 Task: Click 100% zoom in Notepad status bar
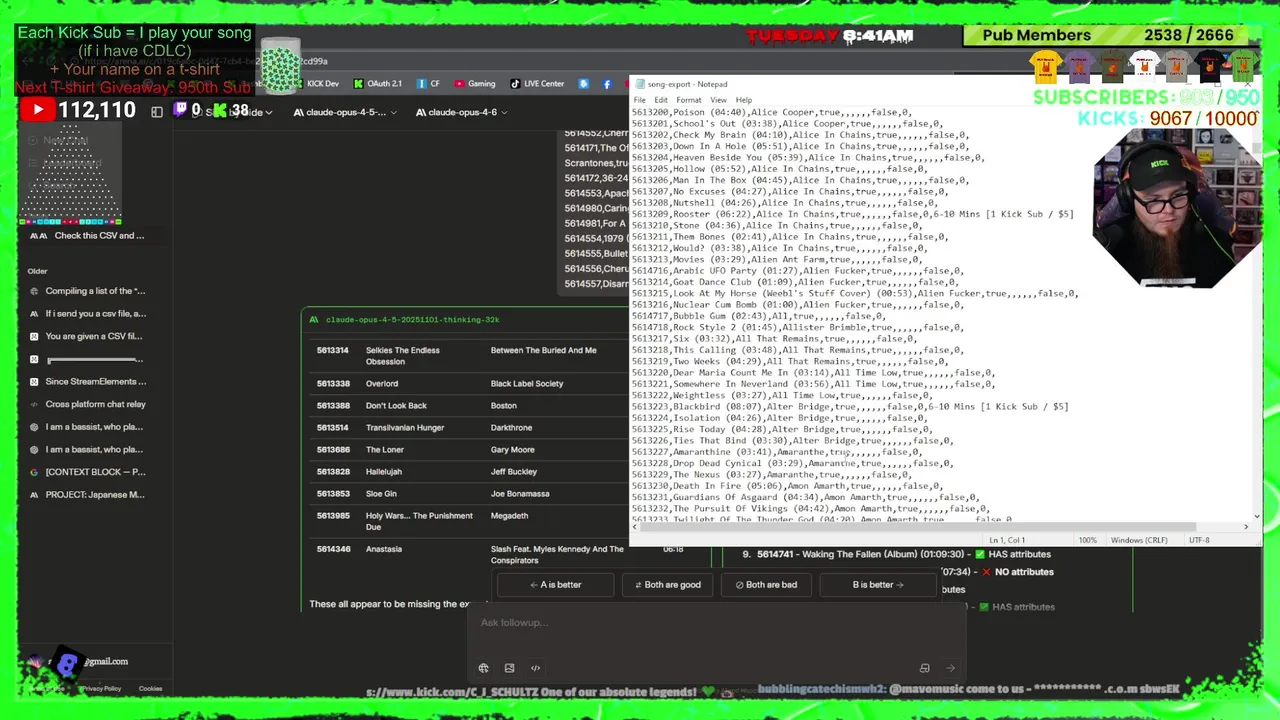tap(1087, 540)
